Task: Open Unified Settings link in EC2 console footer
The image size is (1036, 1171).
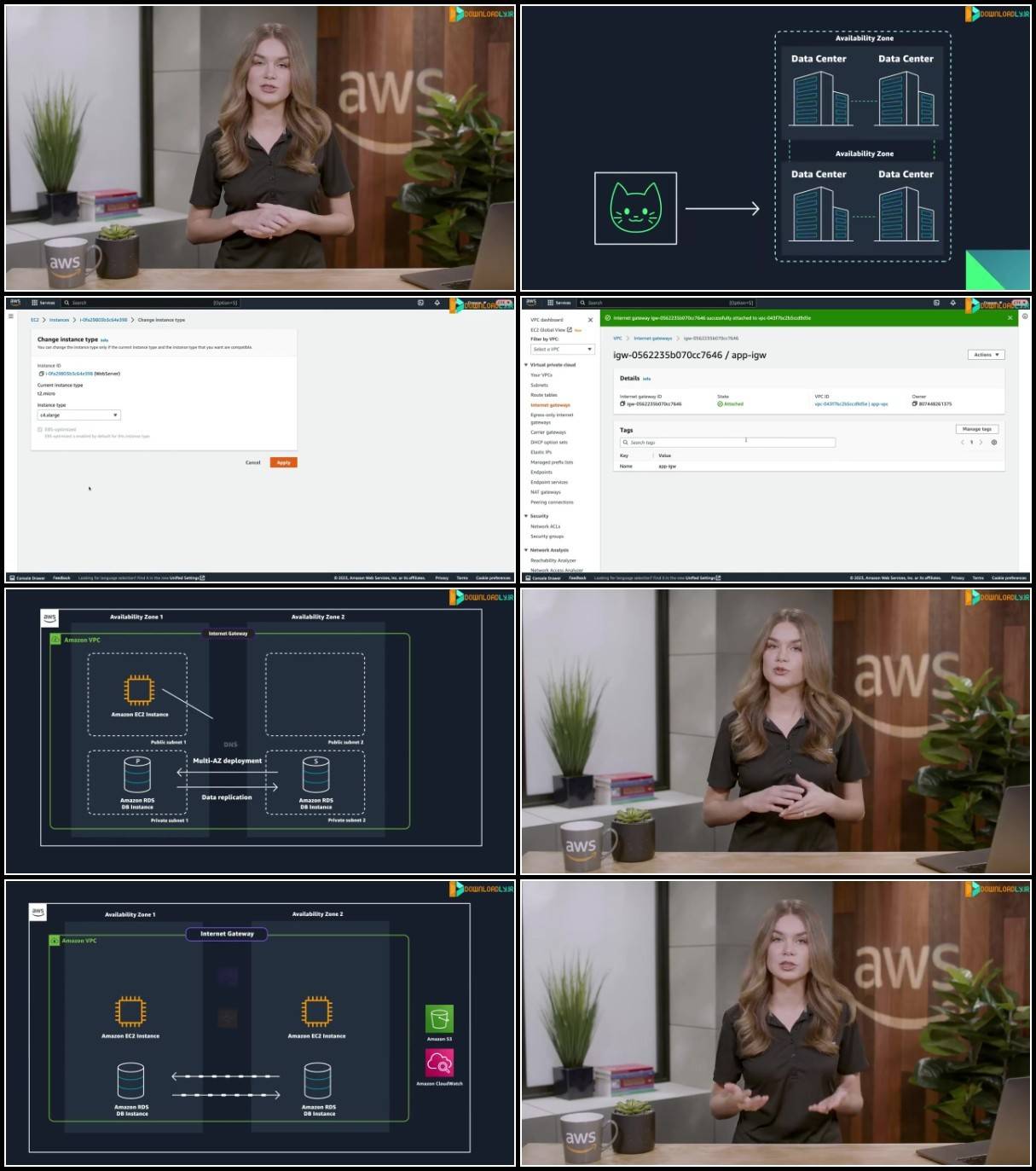Action: 187,577
